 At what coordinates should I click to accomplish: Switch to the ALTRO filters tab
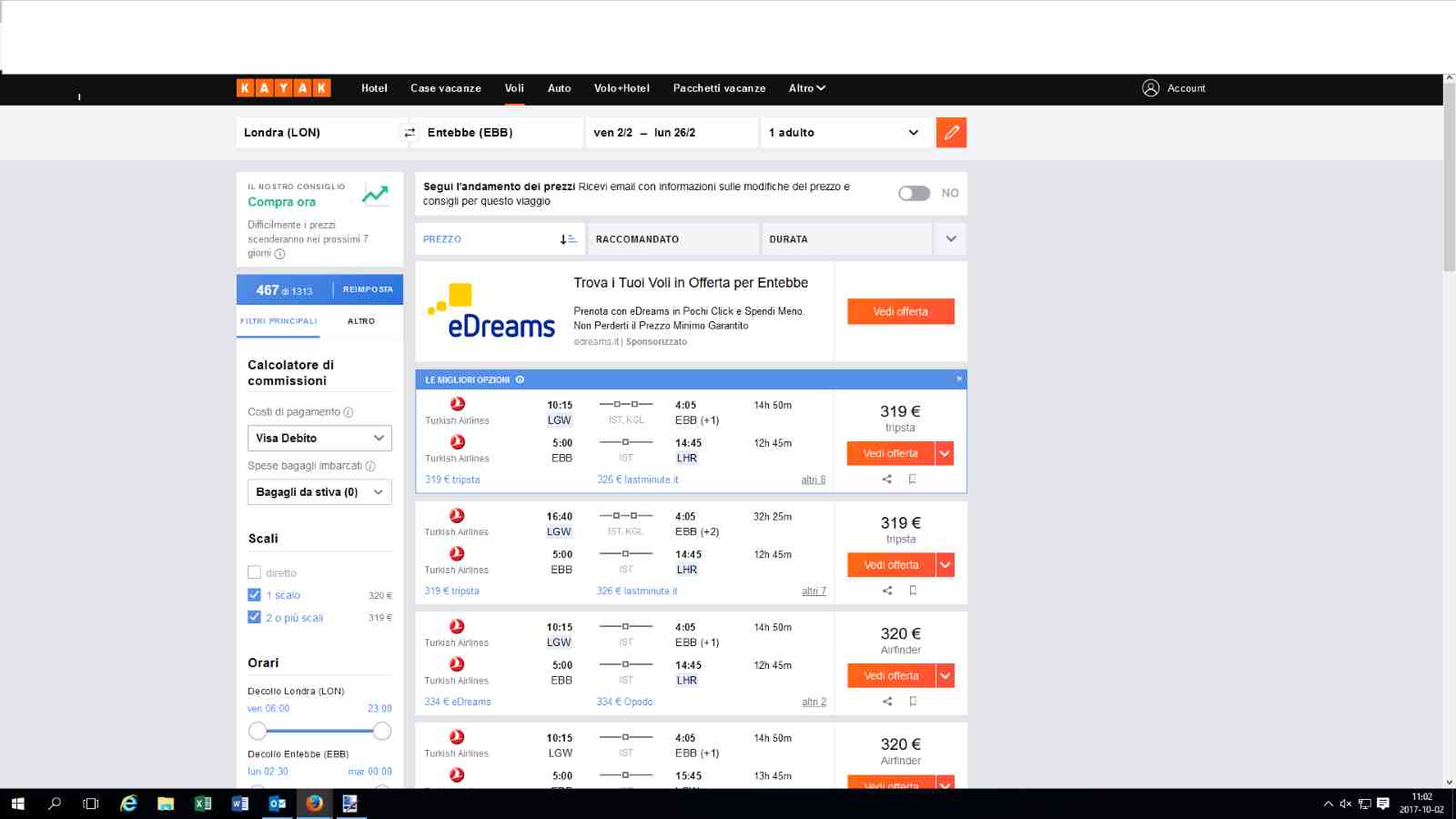(x=361, y=321)
